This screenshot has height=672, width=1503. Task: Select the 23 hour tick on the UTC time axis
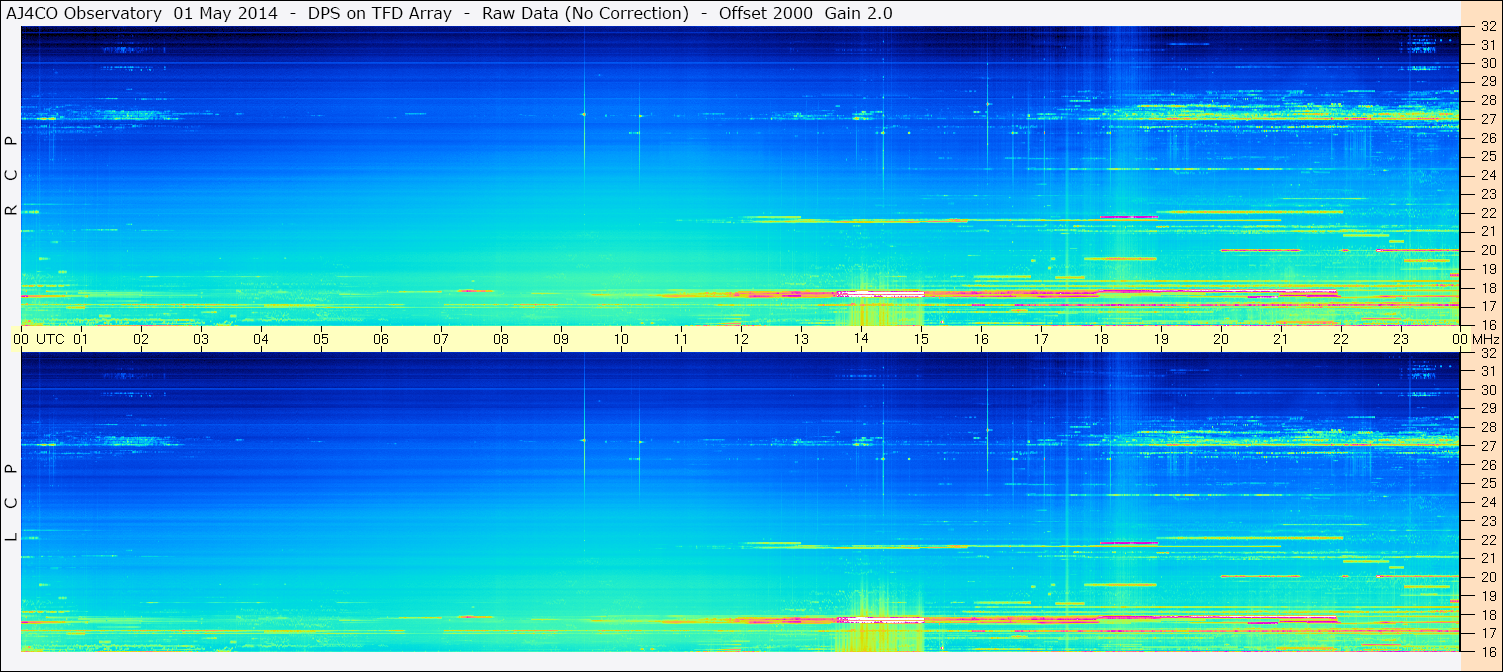(x=1401, y=339)
